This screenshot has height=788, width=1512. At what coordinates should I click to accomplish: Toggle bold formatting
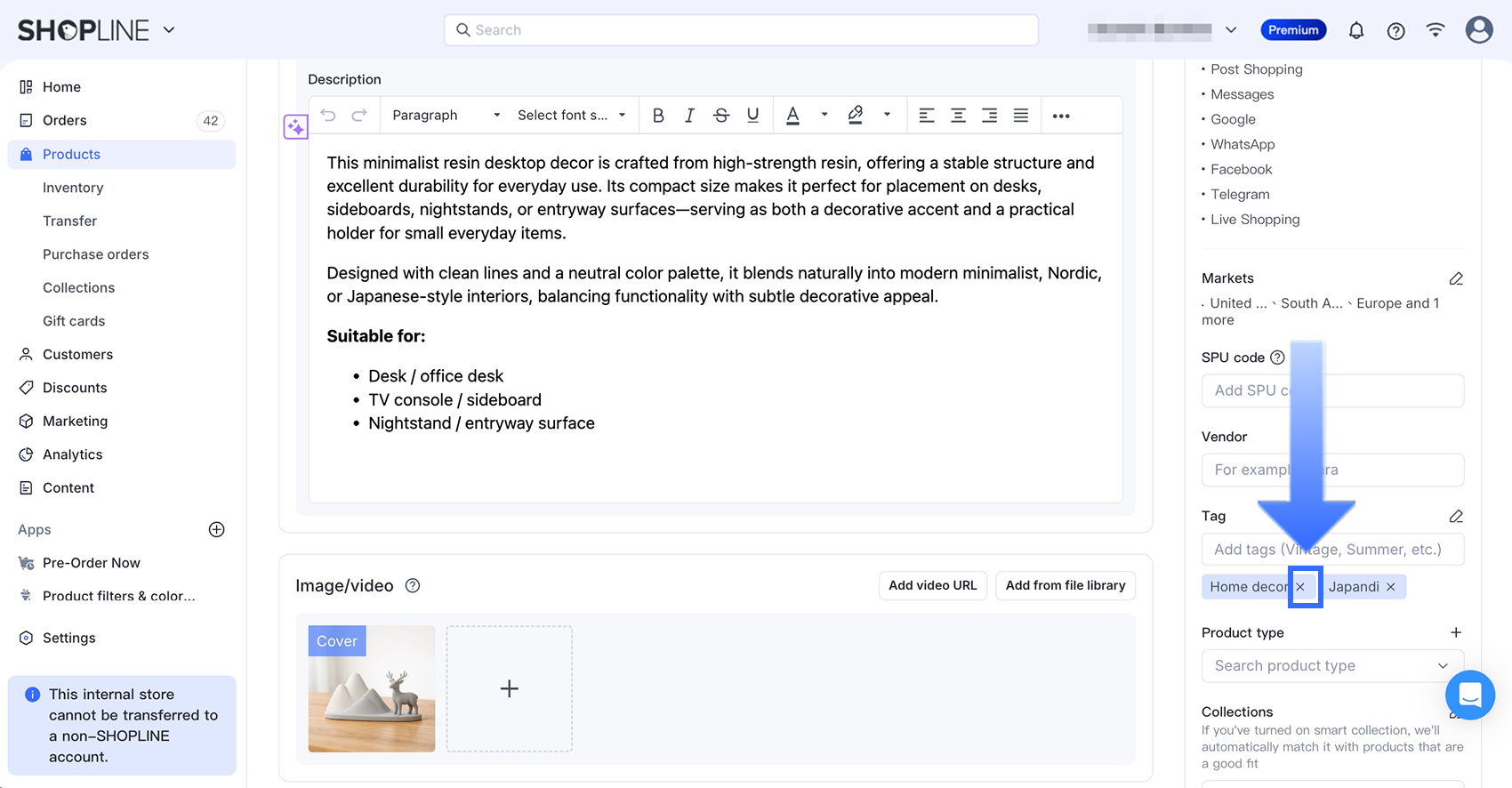coord(658,116)
